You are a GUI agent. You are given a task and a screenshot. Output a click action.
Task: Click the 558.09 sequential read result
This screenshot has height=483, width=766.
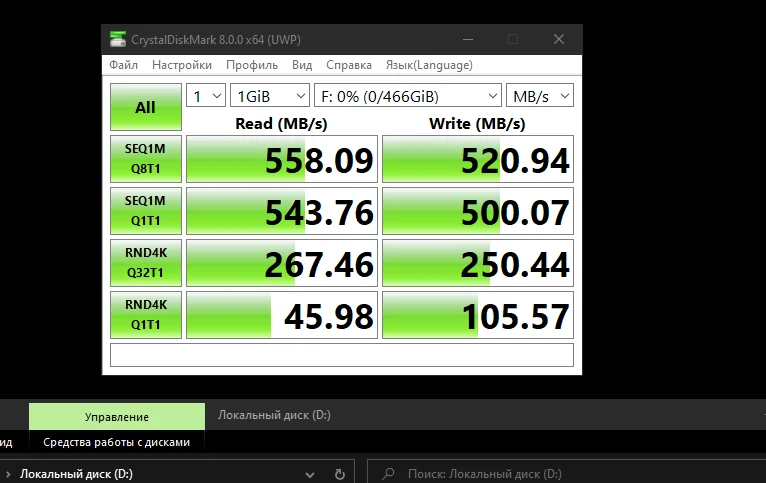pos(282,159)
